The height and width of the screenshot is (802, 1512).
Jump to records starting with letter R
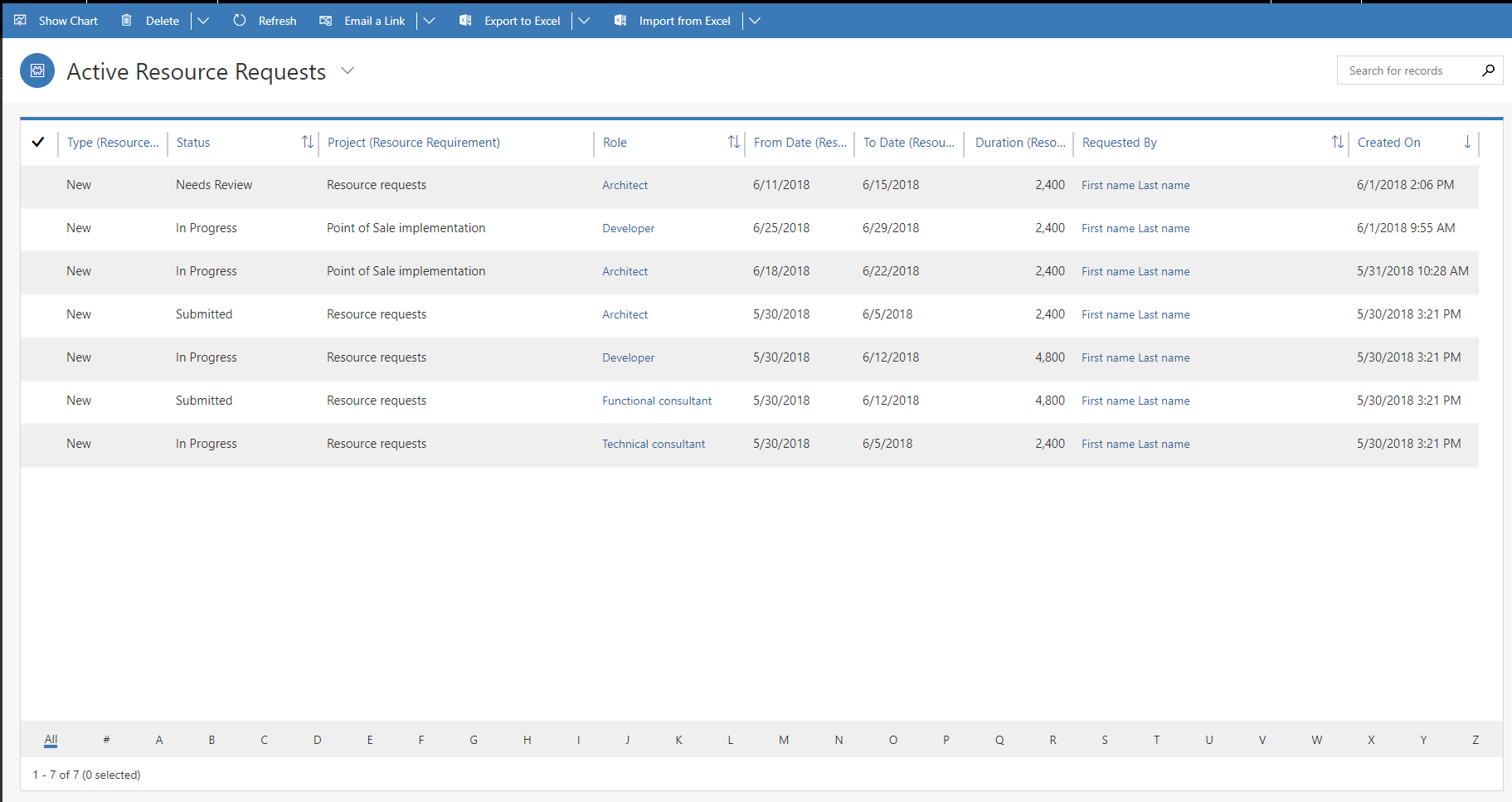[x=1052, y=739]
